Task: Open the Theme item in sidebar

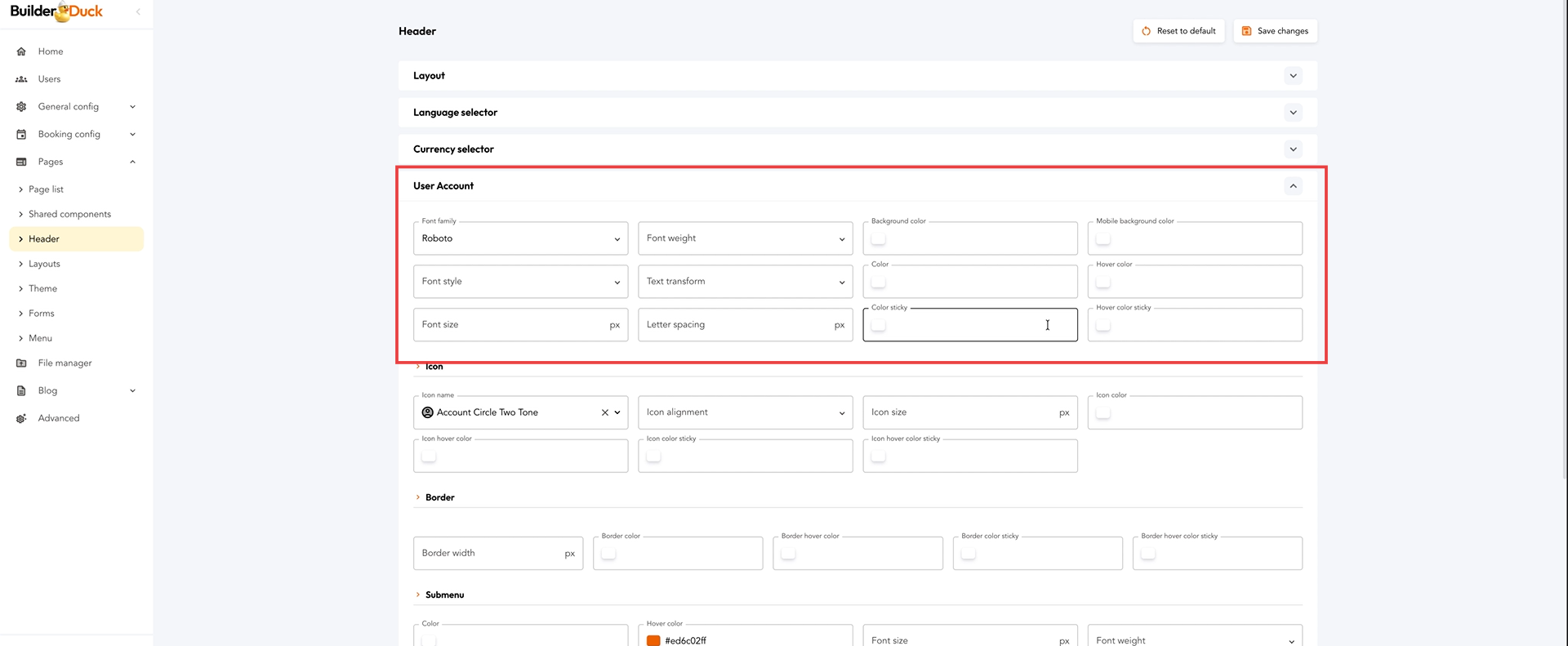Action: click(42, 289)
